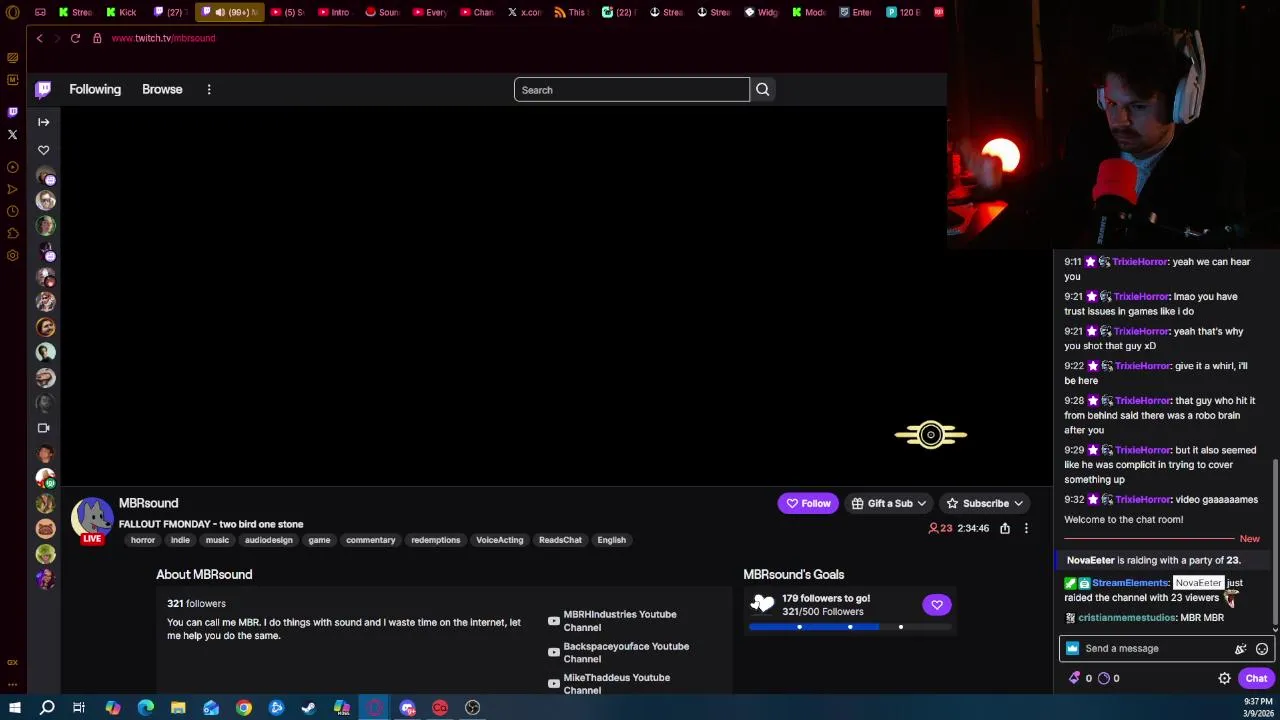
Task: Open chat settings gear icon
Action: pyautogui.click(x=1224, y=678)
